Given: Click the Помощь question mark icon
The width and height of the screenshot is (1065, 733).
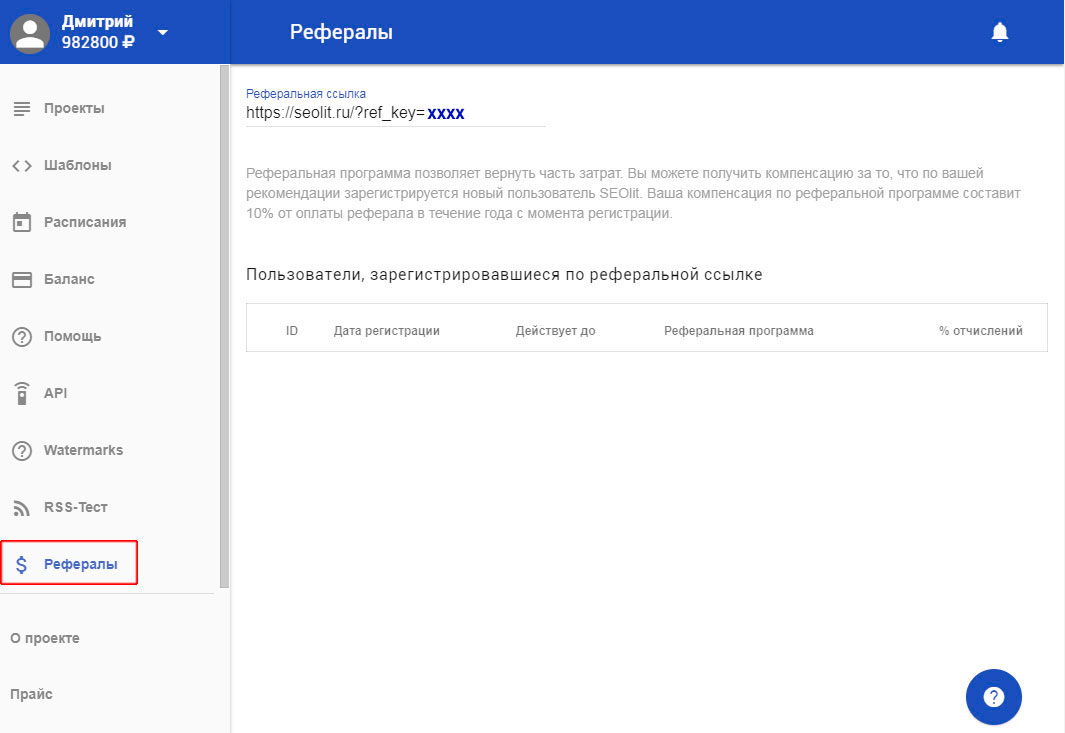Looking at the screenshot, I should [22, 336].
